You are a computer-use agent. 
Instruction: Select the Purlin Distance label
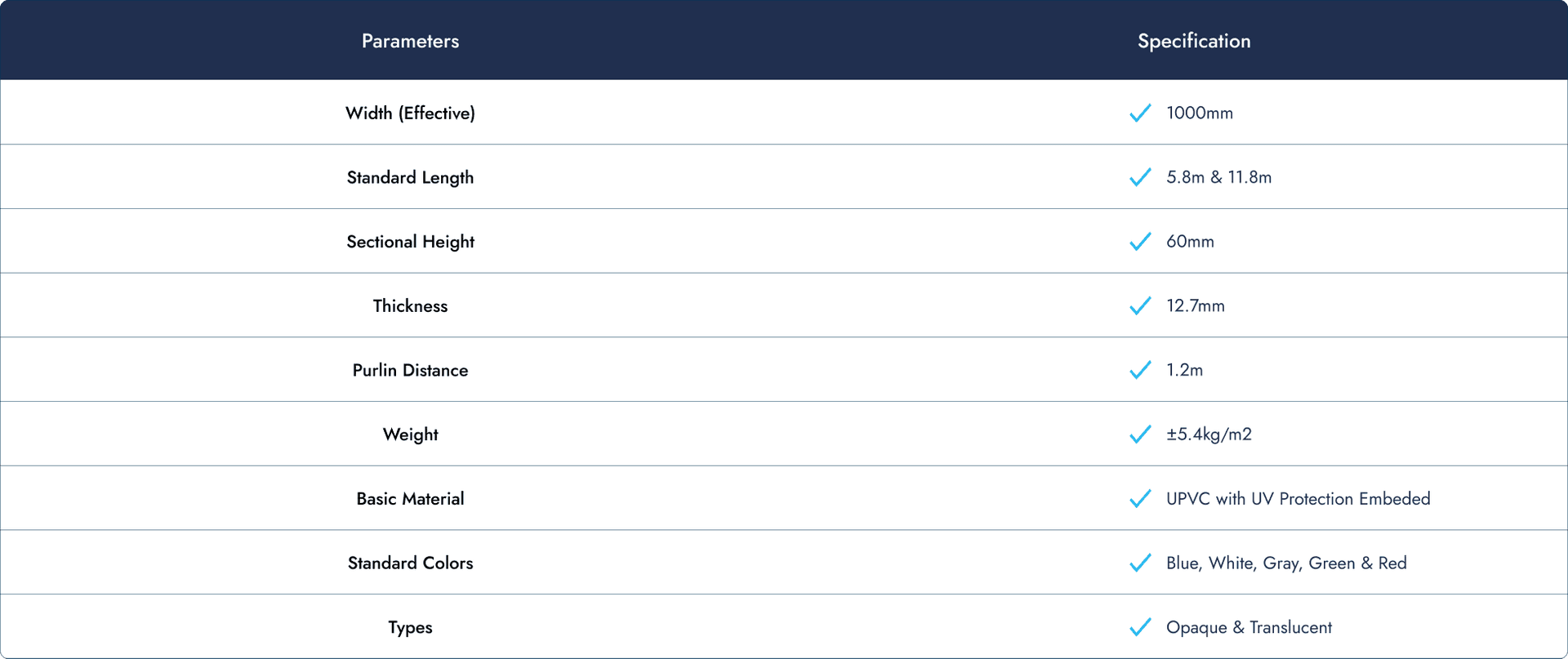click(x=410, y=370)
